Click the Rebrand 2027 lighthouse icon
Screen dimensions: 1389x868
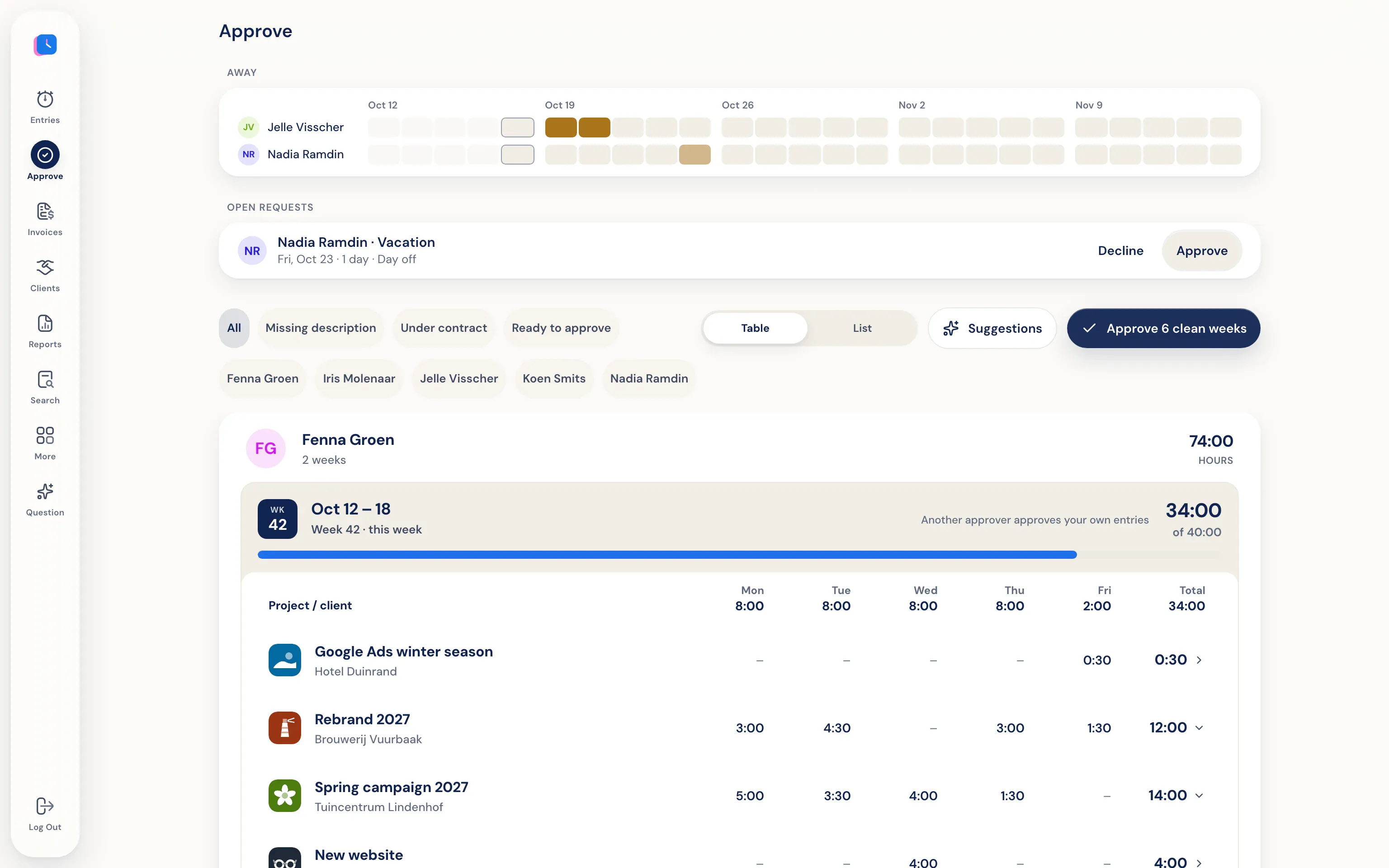(285, 728)
